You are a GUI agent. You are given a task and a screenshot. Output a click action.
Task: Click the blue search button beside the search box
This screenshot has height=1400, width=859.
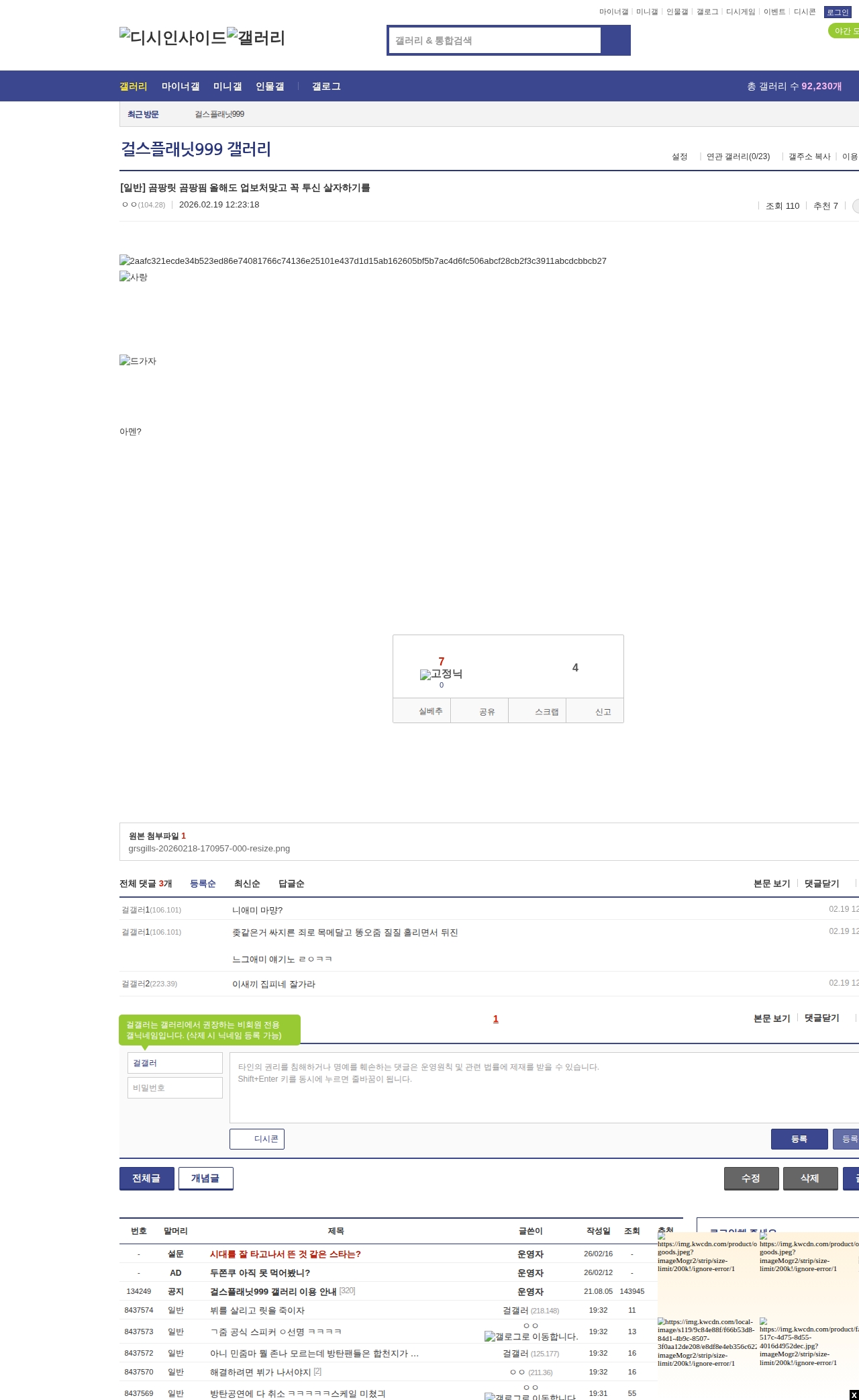(x=615, y=40)
